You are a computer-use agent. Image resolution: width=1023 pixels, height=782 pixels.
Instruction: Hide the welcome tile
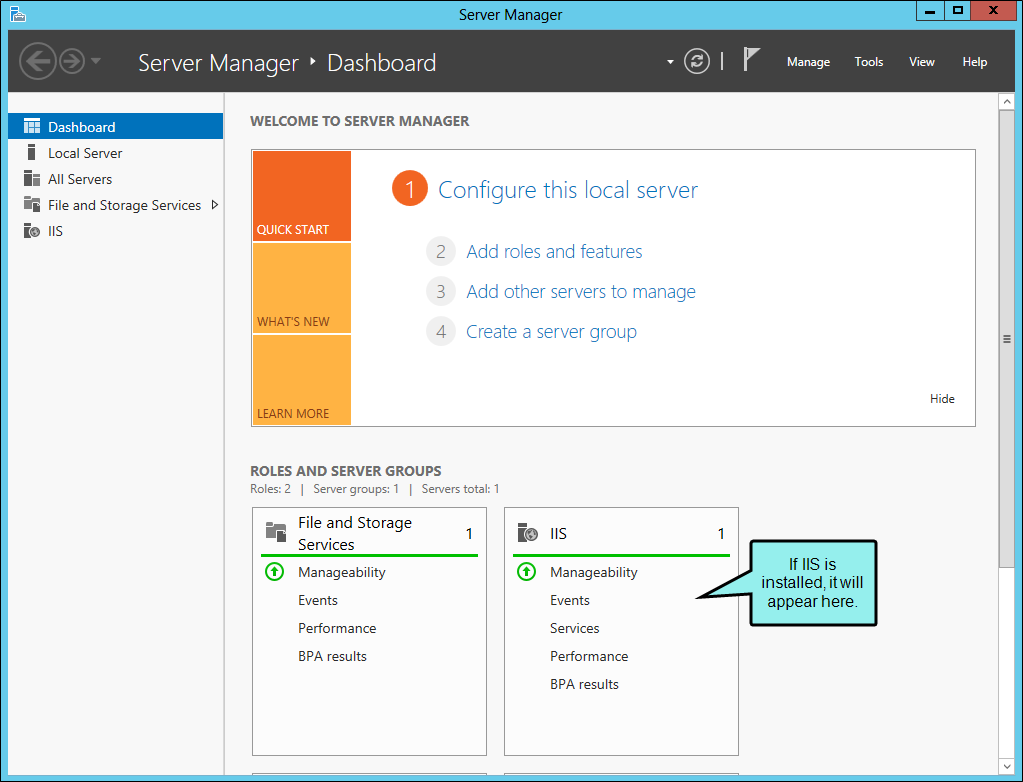[x=942, y=399]
